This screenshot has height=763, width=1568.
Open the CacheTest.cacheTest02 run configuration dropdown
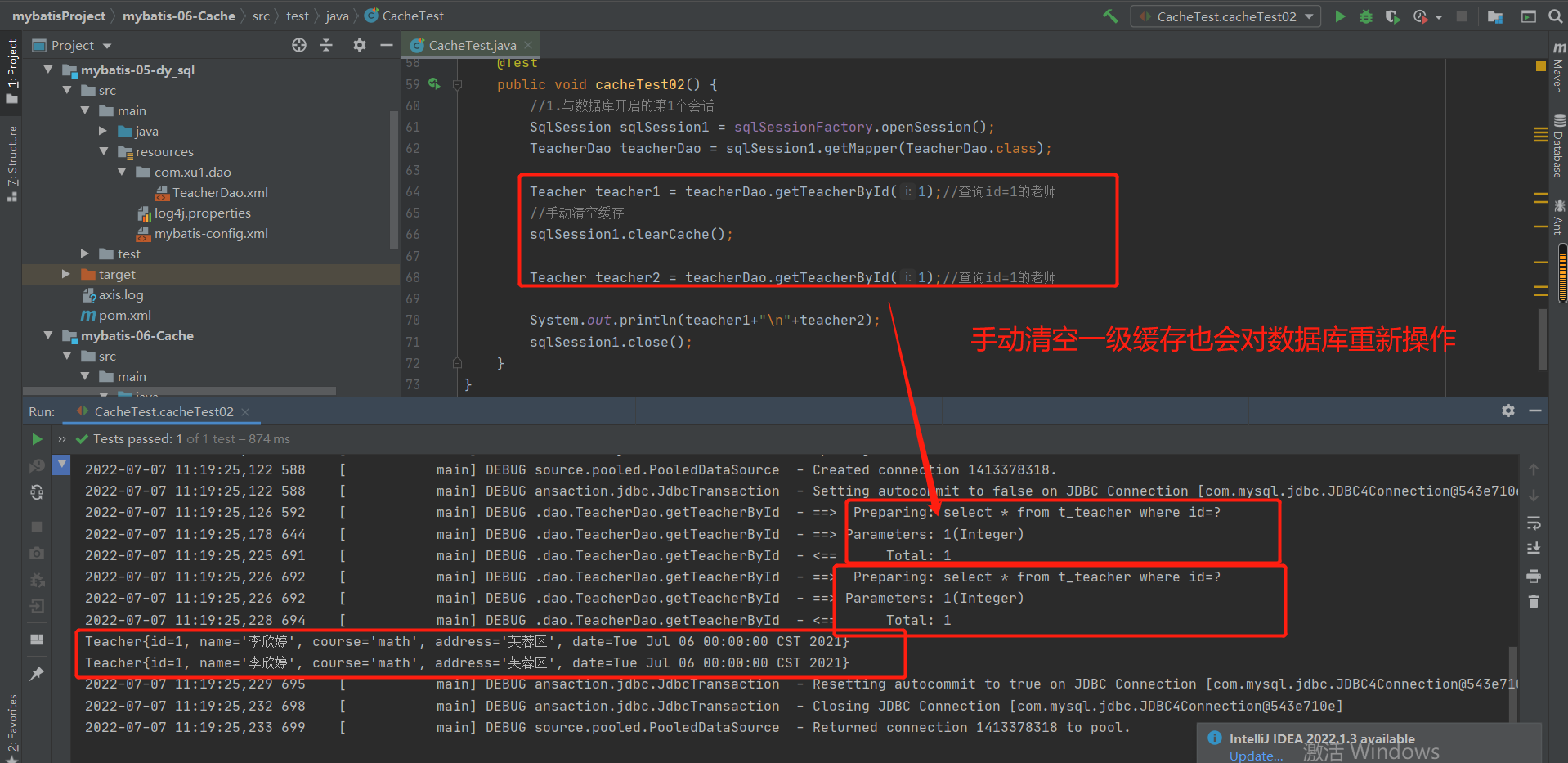[1225, 16]
